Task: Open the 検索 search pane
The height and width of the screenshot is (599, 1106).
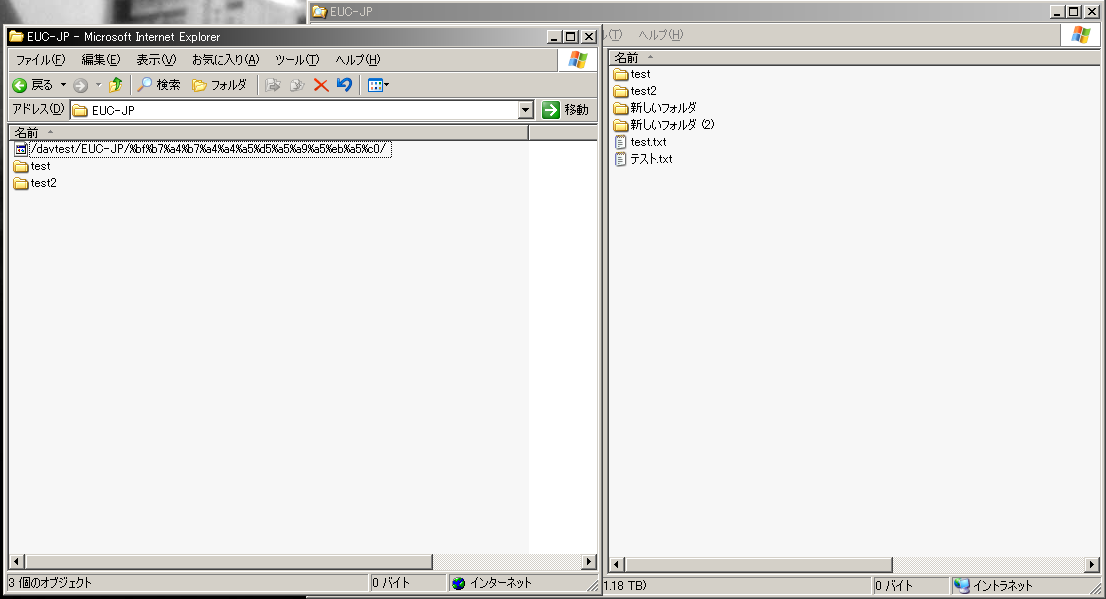Action: [x=159, y=85]
